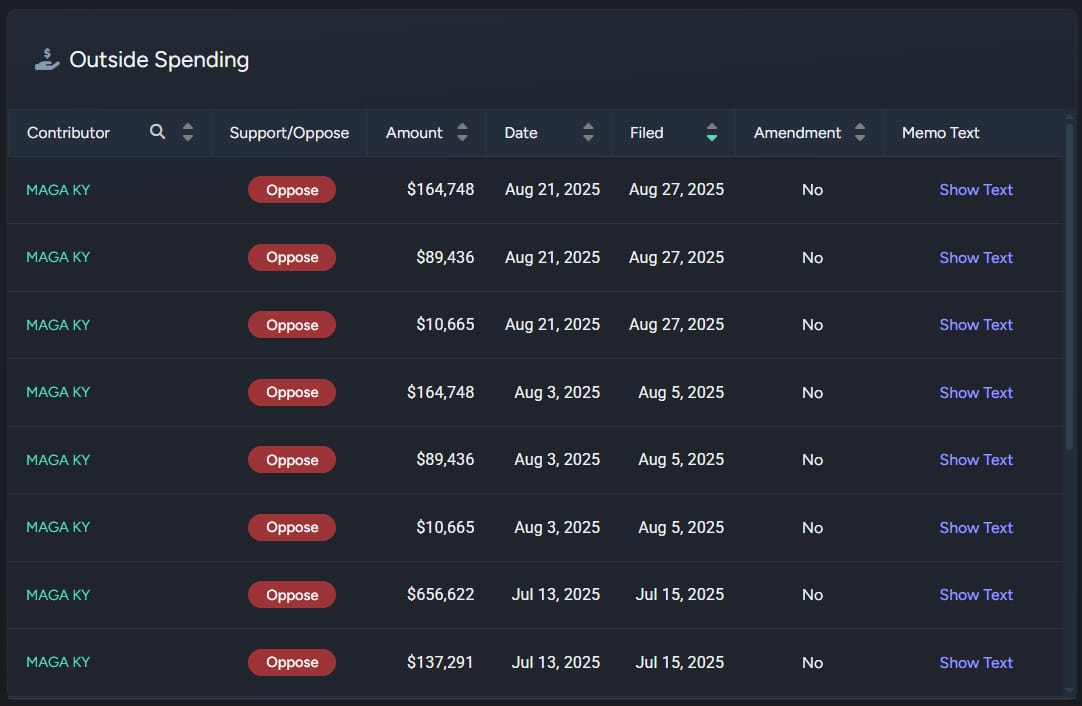The width and height of the screenshot is (1082, 706).
Task: Open MAGA KY in $10,665 Aug 3 row
Action: [58, 527]
